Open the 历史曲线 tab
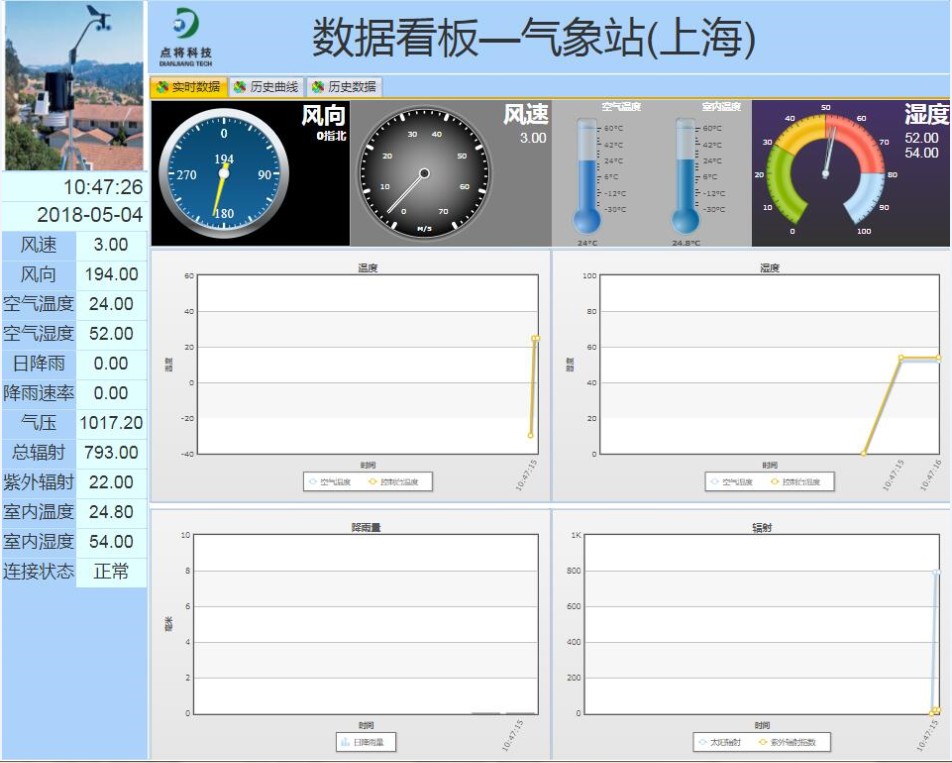 (x=266, y=87)
